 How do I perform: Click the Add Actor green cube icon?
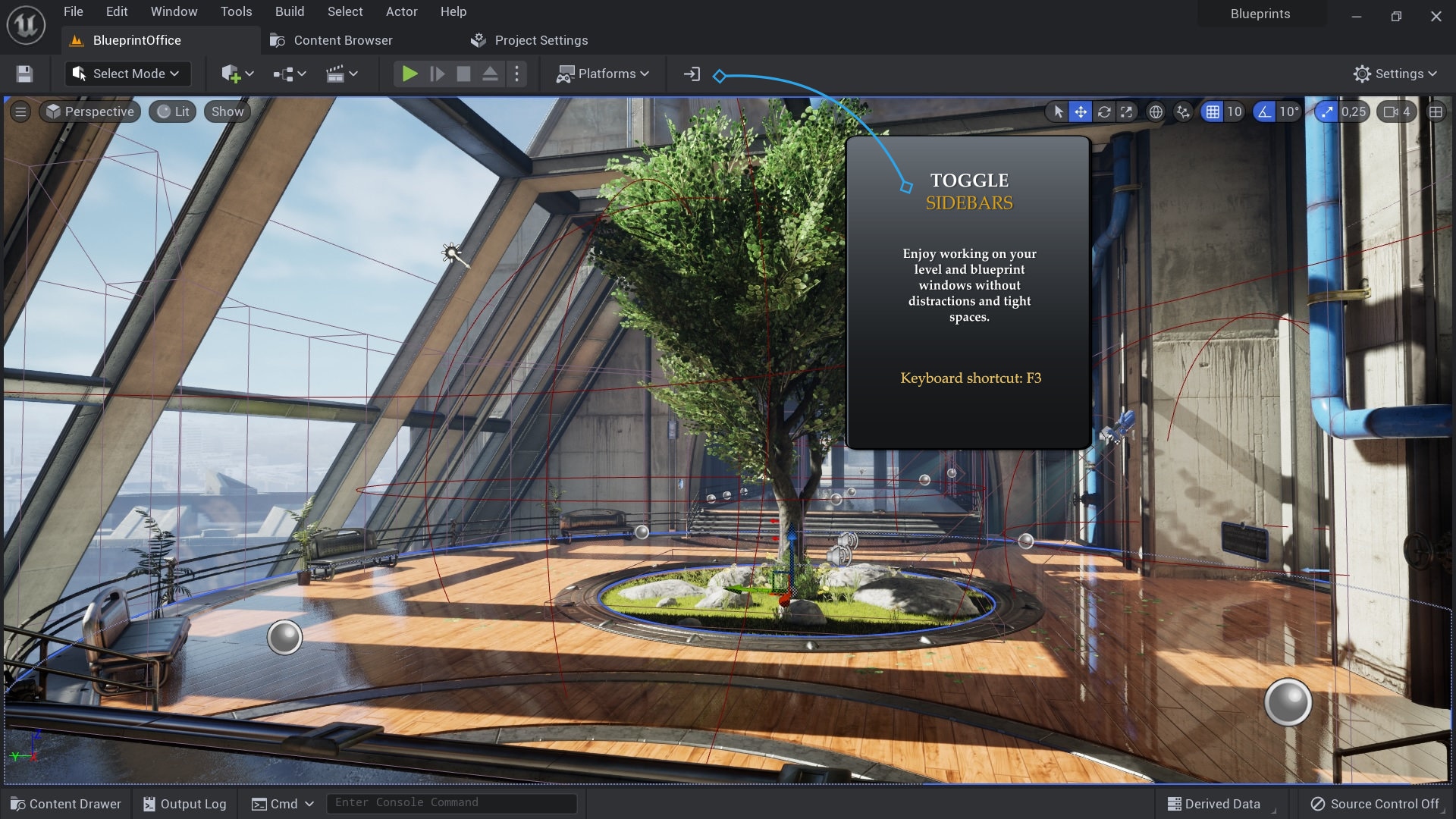coord(231,74)
